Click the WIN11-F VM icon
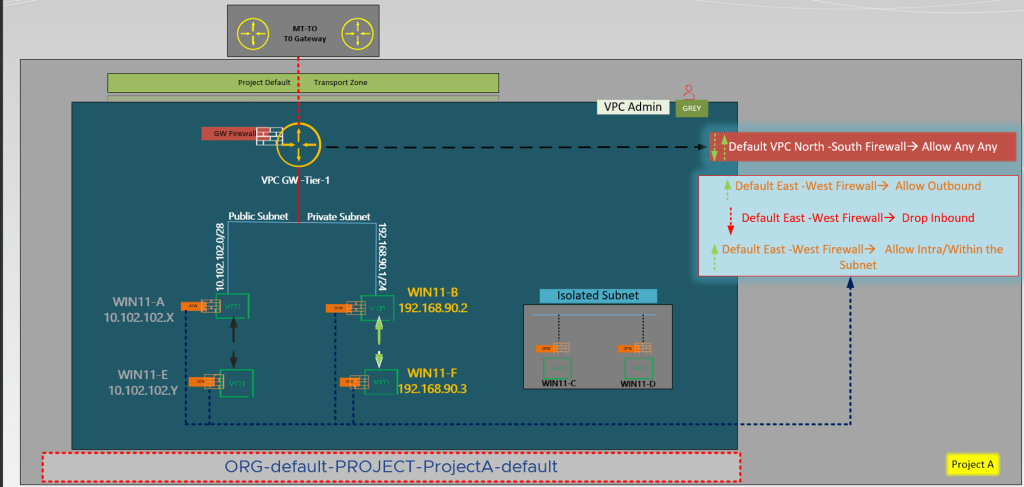The image size is (1024, 487). (379, 381)
